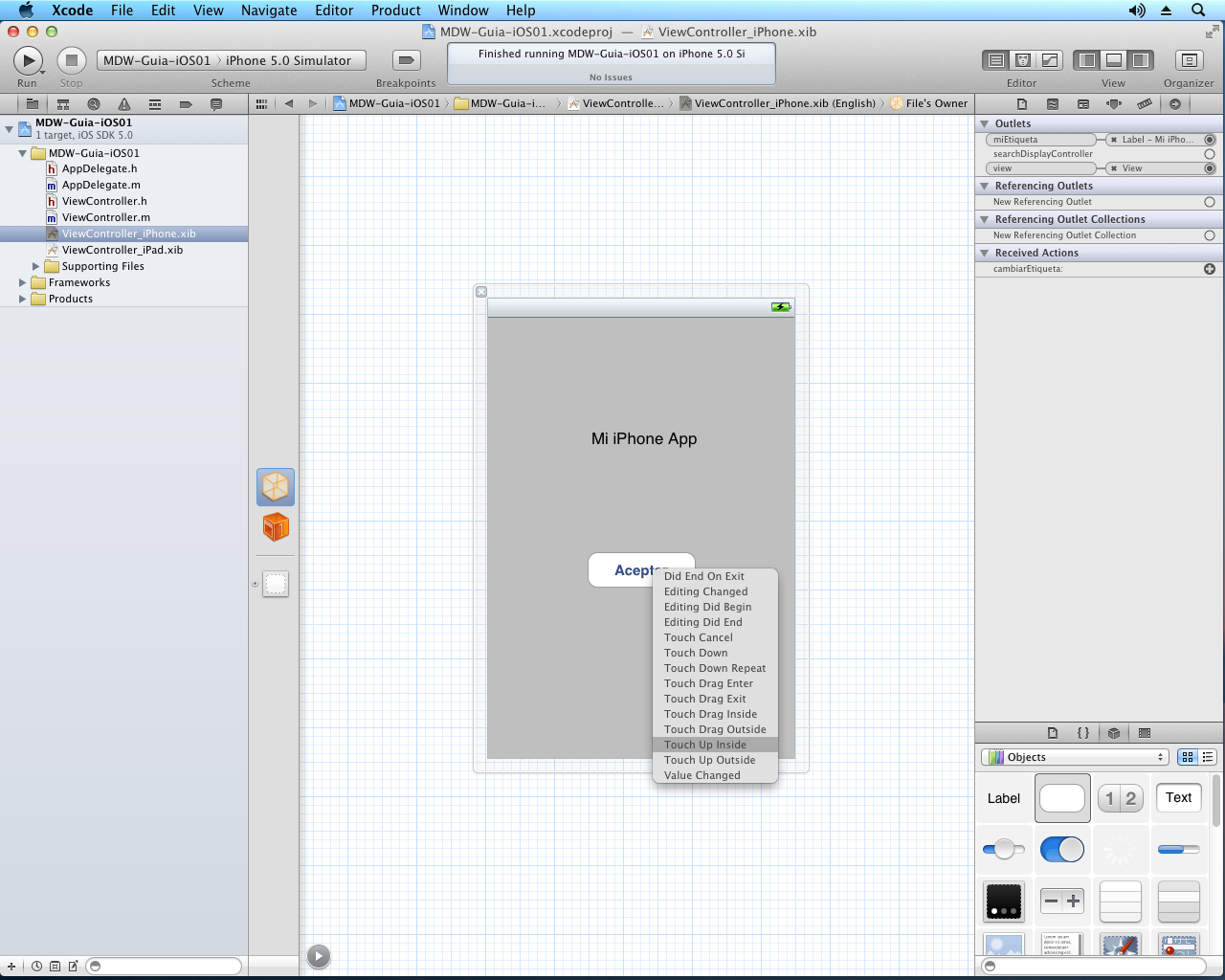Toggle the Breakpoints button

pos(407,60)
